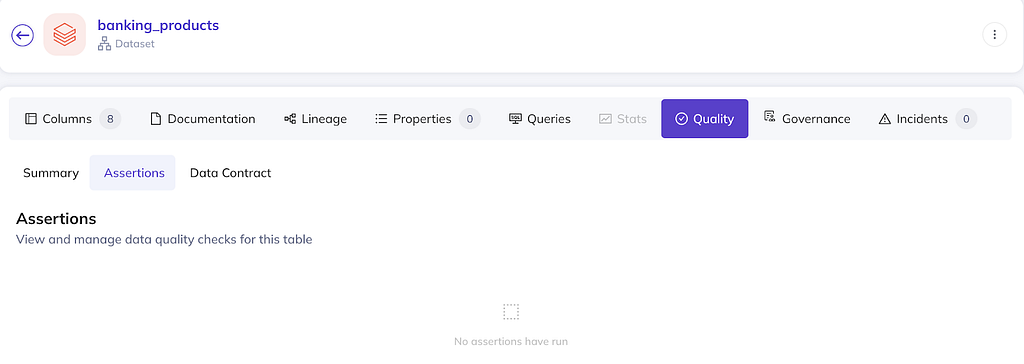Click the Columns table icon
Viewport: 1024px width, 364px height.
[x=31, y=119]
